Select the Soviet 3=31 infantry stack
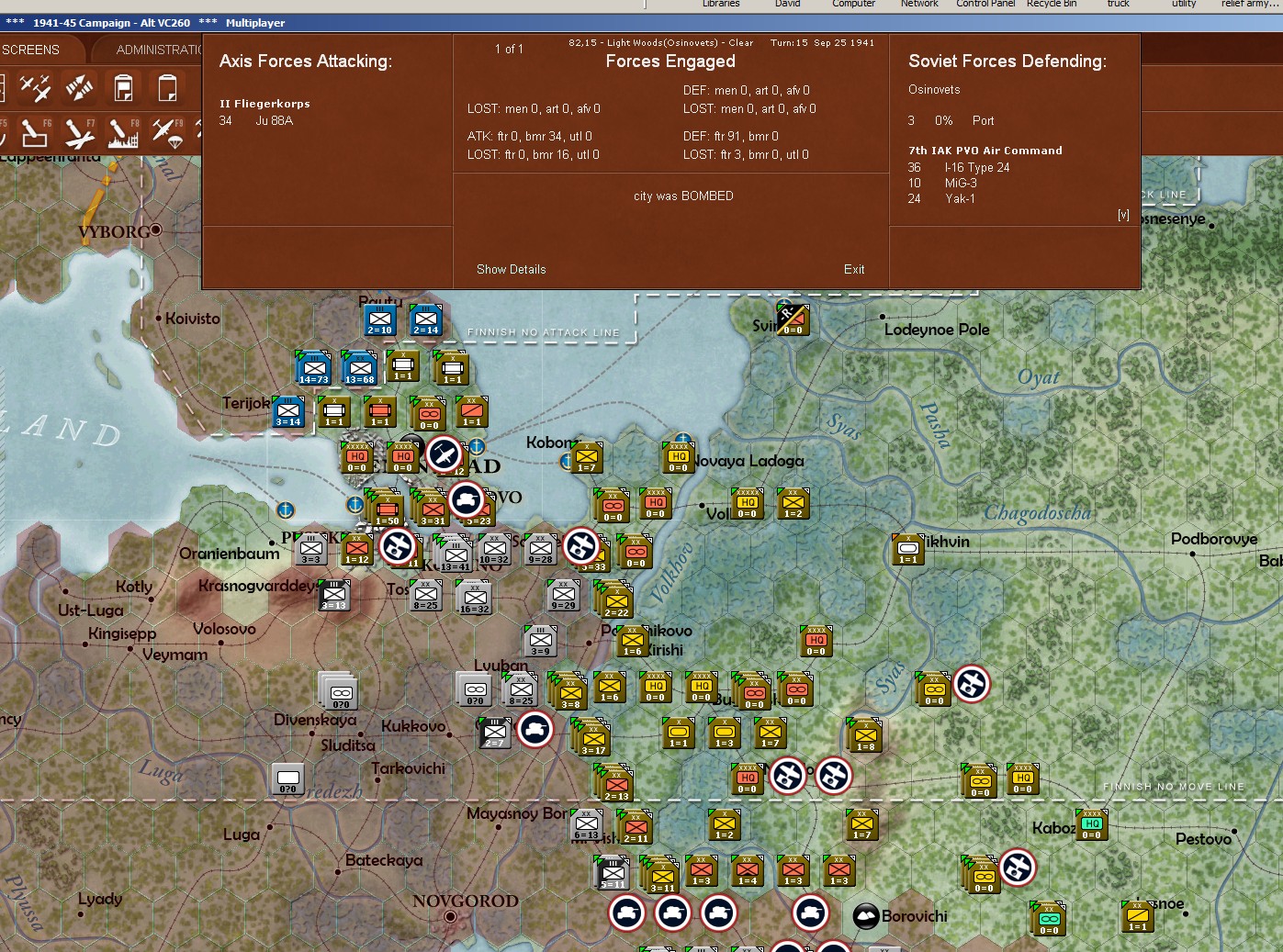This screenshot has width=1283, height=952. 431,508
